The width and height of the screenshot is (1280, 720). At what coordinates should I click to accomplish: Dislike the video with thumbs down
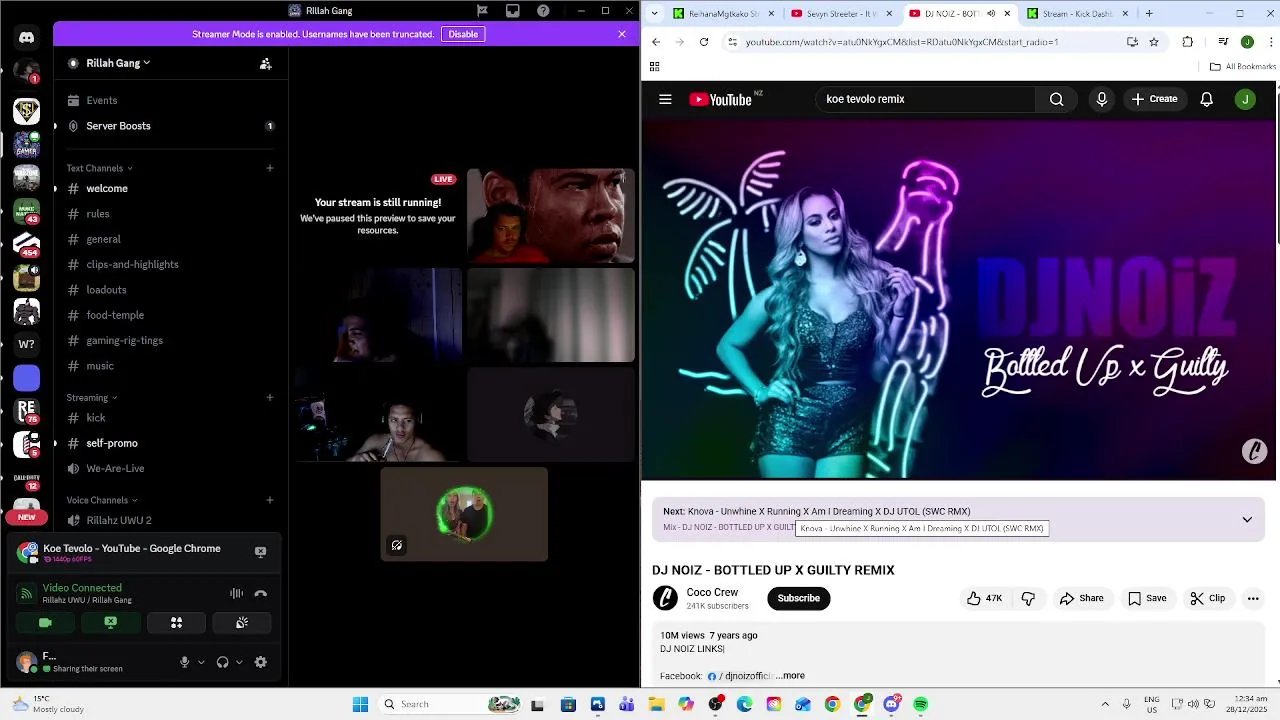[x=1028, y=598]
